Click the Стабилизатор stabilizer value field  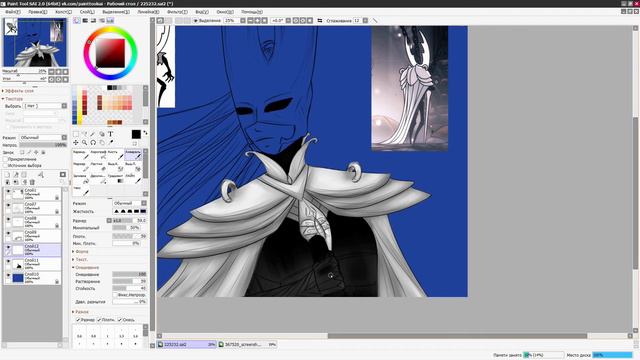click(x=357, y=20)
